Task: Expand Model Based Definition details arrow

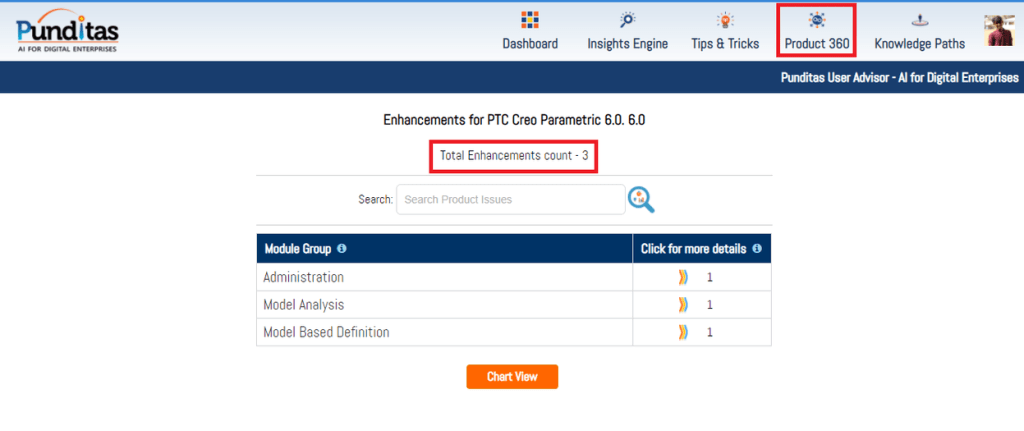Action: click(684, 332)
